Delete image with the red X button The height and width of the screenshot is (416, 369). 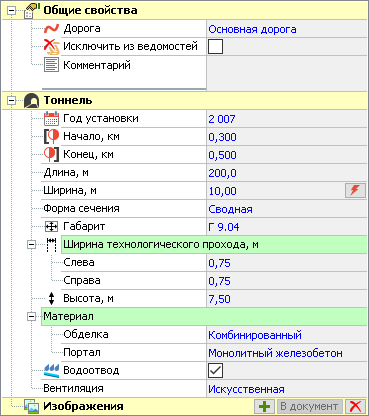pyautogui.click(x=355, y=406)
